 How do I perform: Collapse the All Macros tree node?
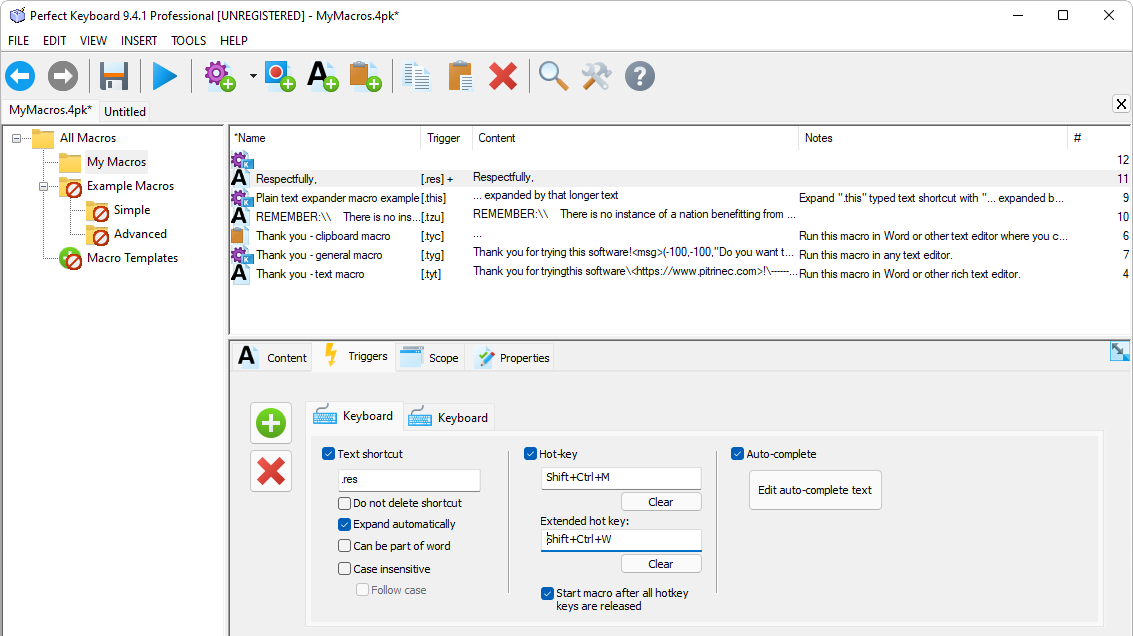pos(17,138)
